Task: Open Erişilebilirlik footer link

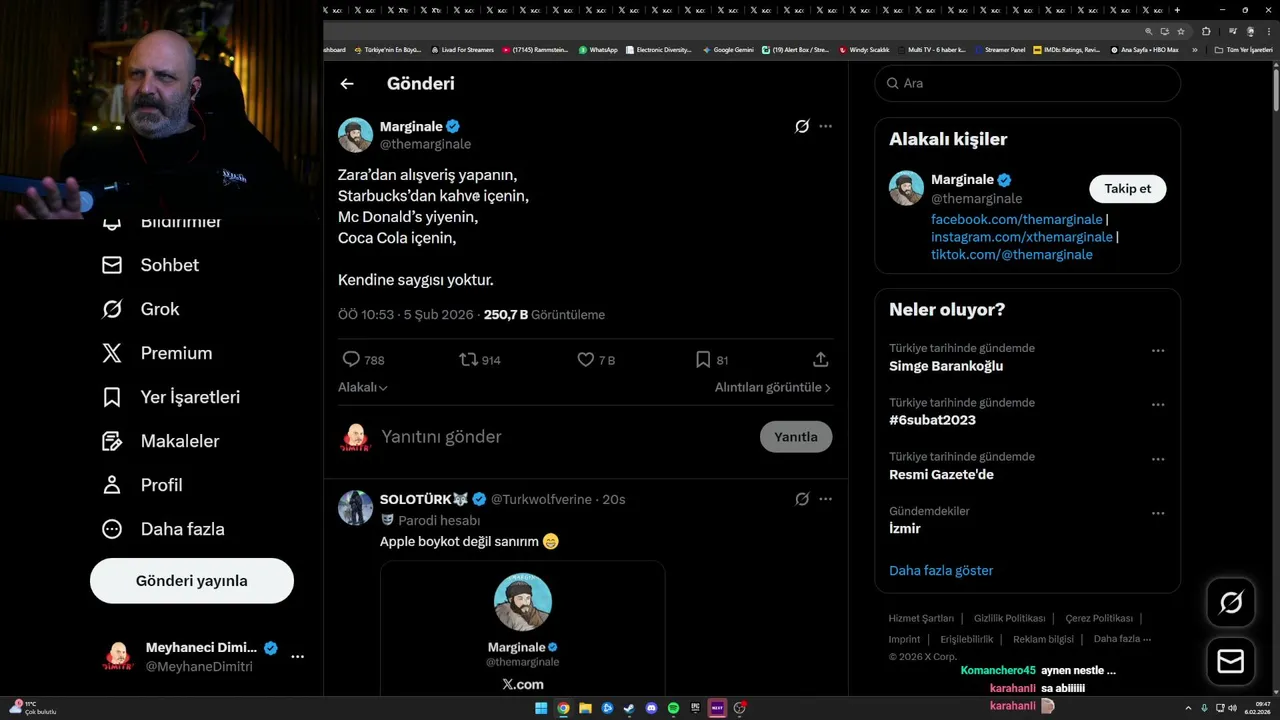Action: click(x=967, y=639)
